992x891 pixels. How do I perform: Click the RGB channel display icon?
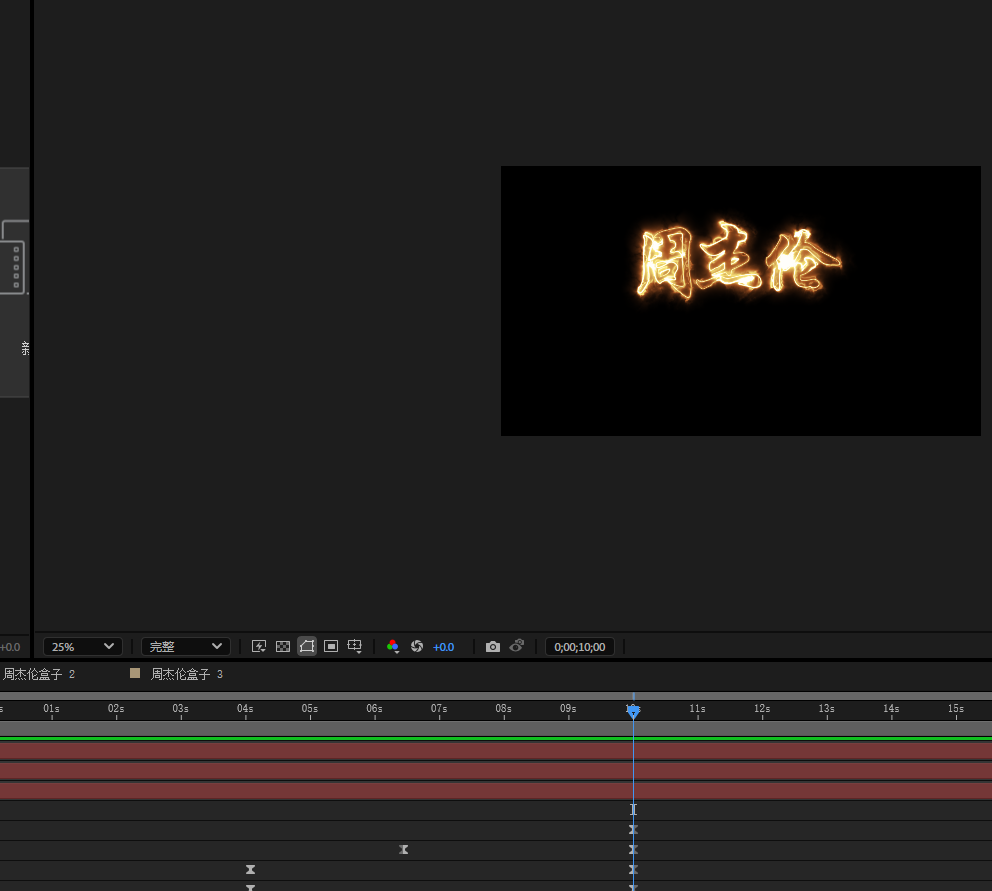[x=393, y=647]
